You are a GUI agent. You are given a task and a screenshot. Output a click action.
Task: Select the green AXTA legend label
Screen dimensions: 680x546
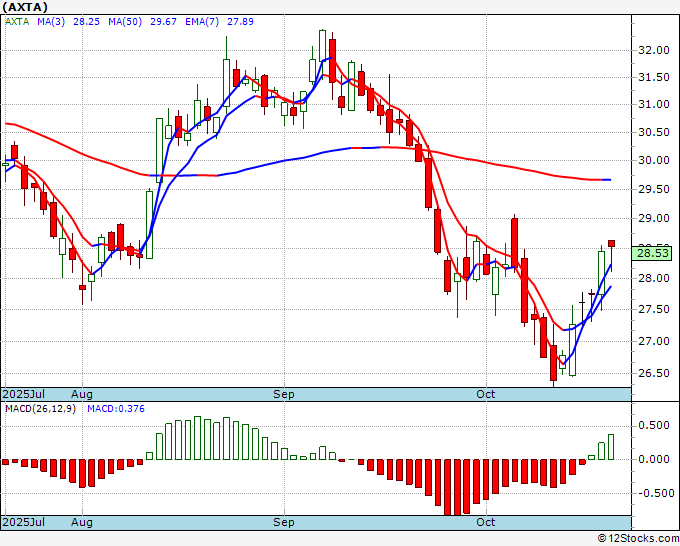pyautogui.click(x=17, y=22)
